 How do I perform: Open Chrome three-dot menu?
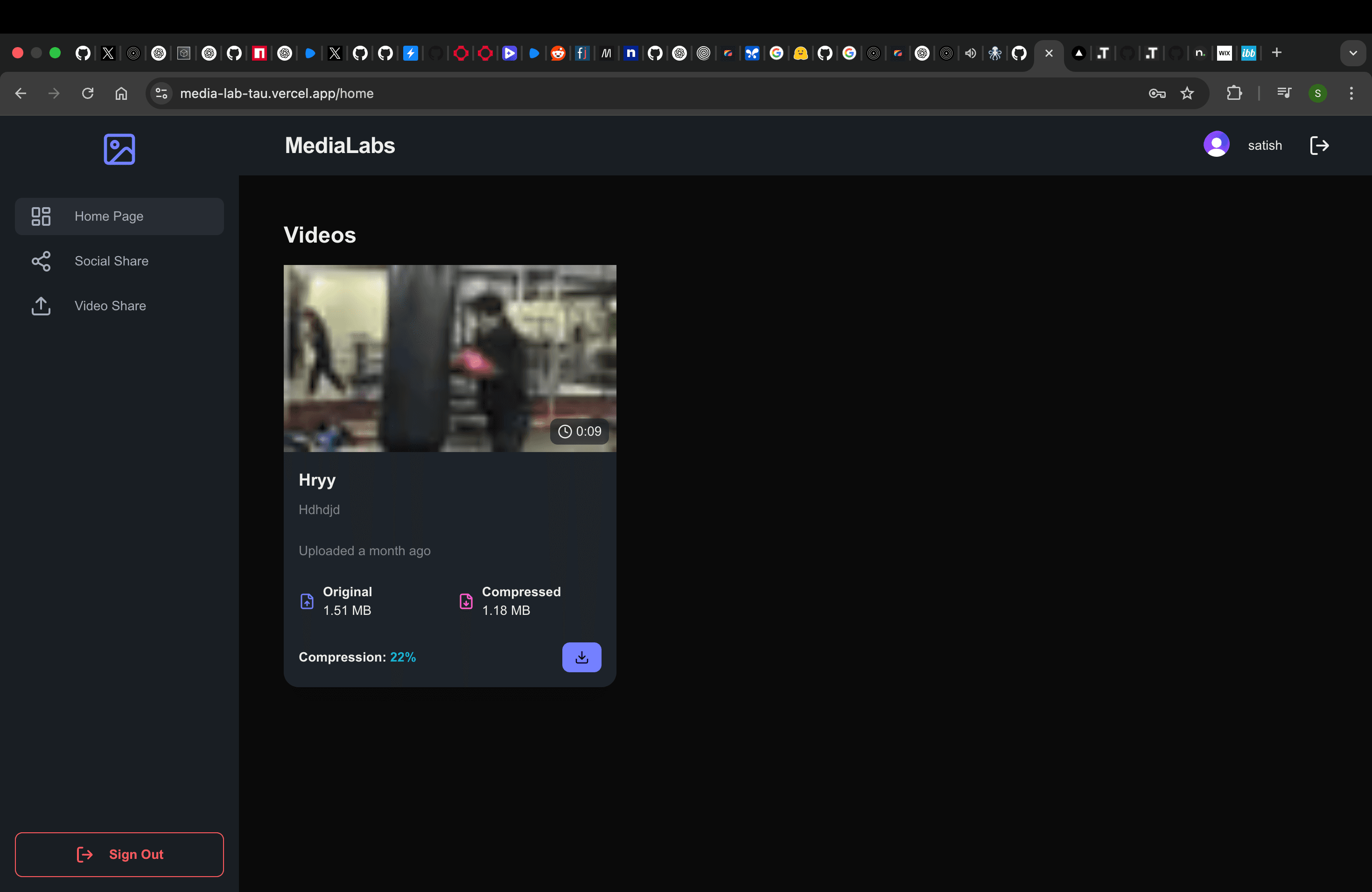click(1351, 93)
